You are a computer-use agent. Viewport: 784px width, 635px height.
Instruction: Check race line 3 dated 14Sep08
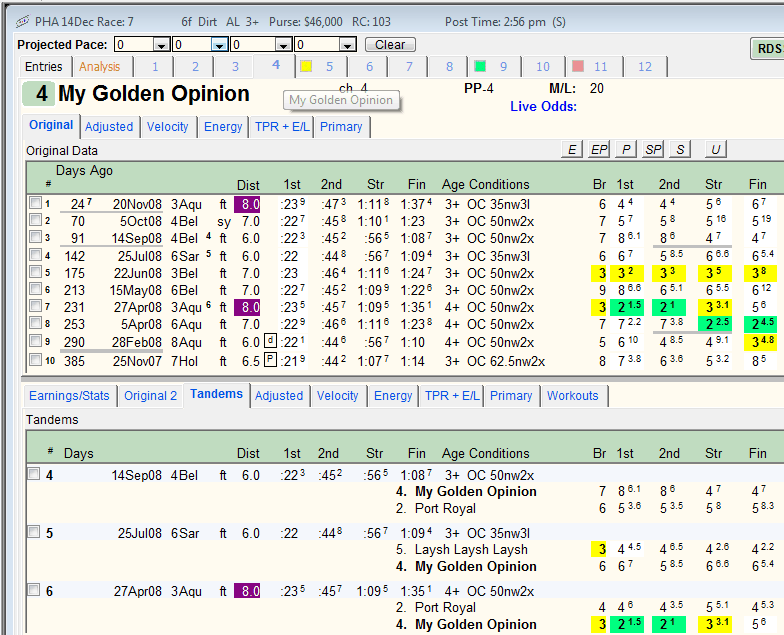tap(36, 236)
